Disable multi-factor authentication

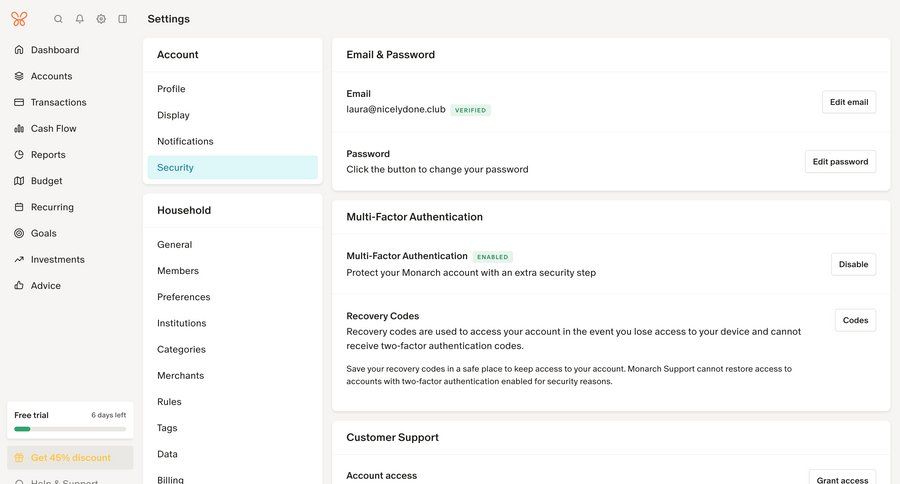tap(854, 264)
